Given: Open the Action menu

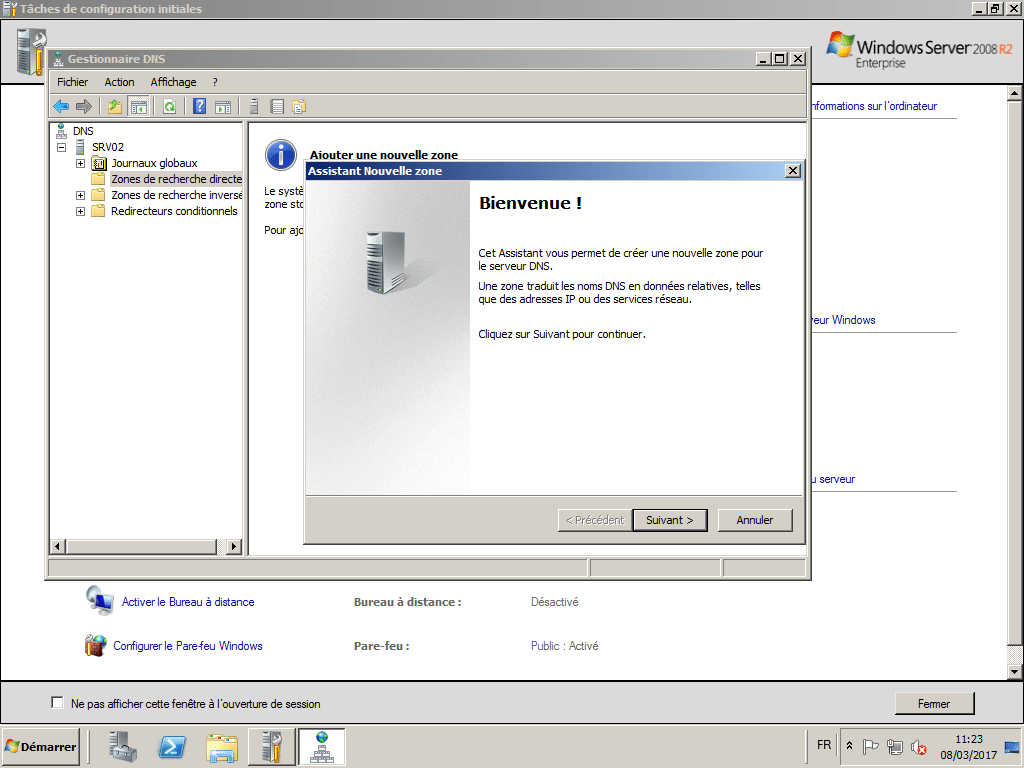Looking at the screenshot, I should click(x=119, y=81).
